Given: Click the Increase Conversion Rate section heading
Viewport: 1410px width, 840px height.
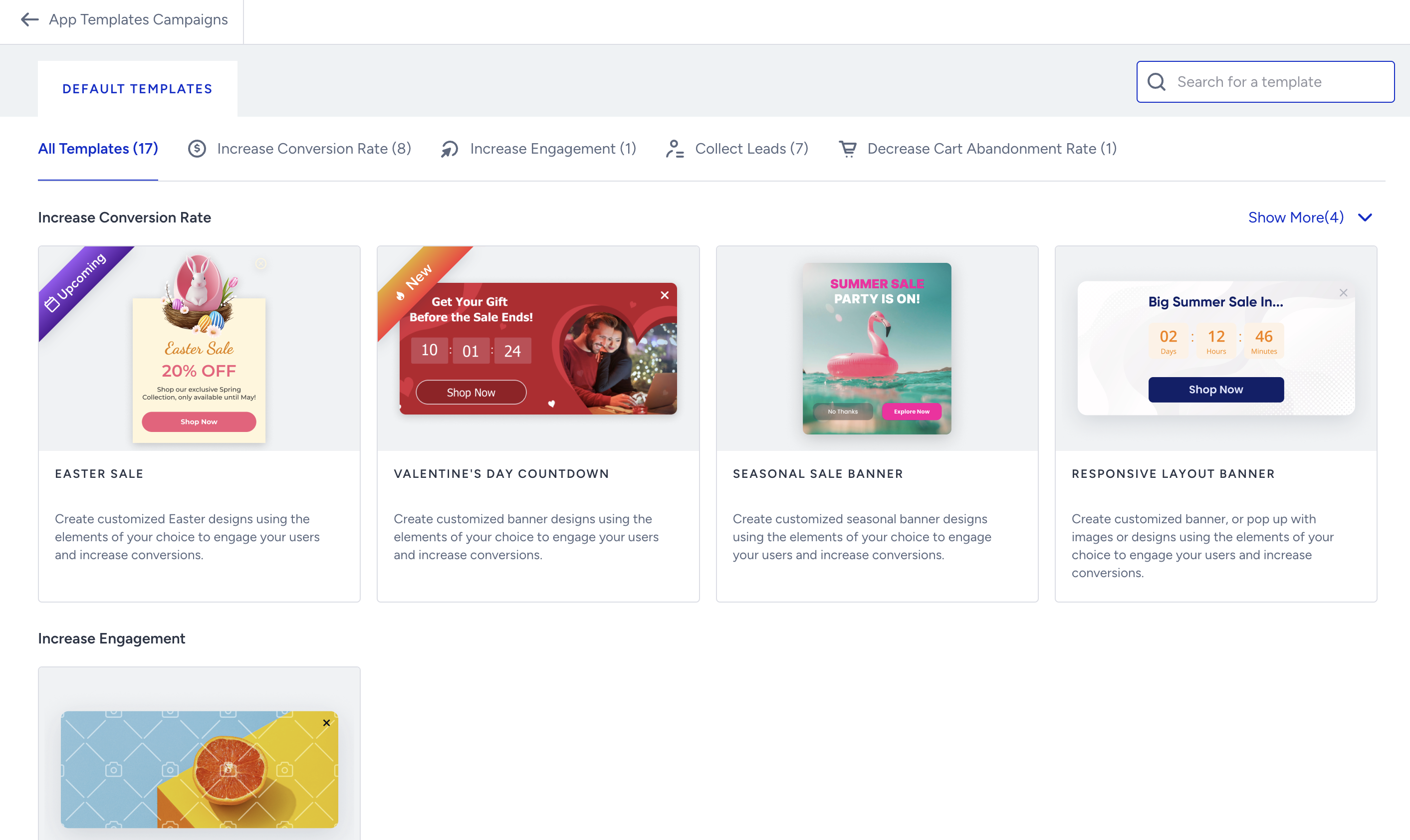Looking at the screenshot, I should [125, 217].
